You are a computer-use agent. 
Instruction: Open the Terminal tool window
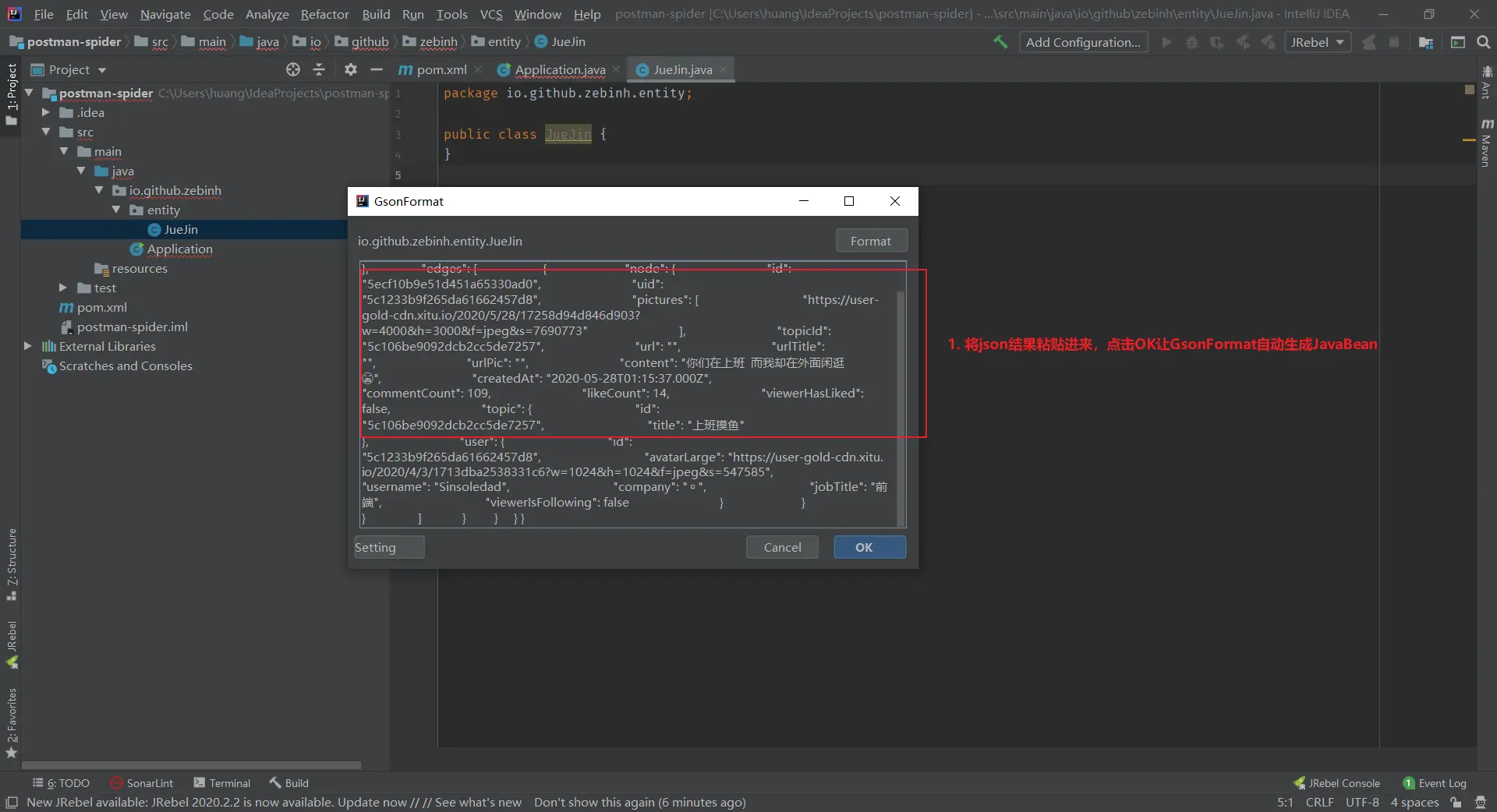pyautogui.click(x=222, y=783)
